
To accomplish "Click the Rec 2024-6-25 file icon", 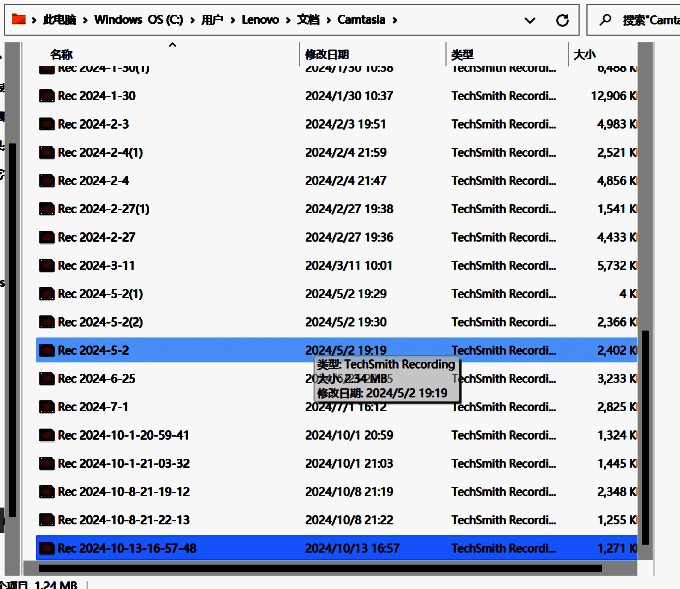I will [x=46, y=379].
